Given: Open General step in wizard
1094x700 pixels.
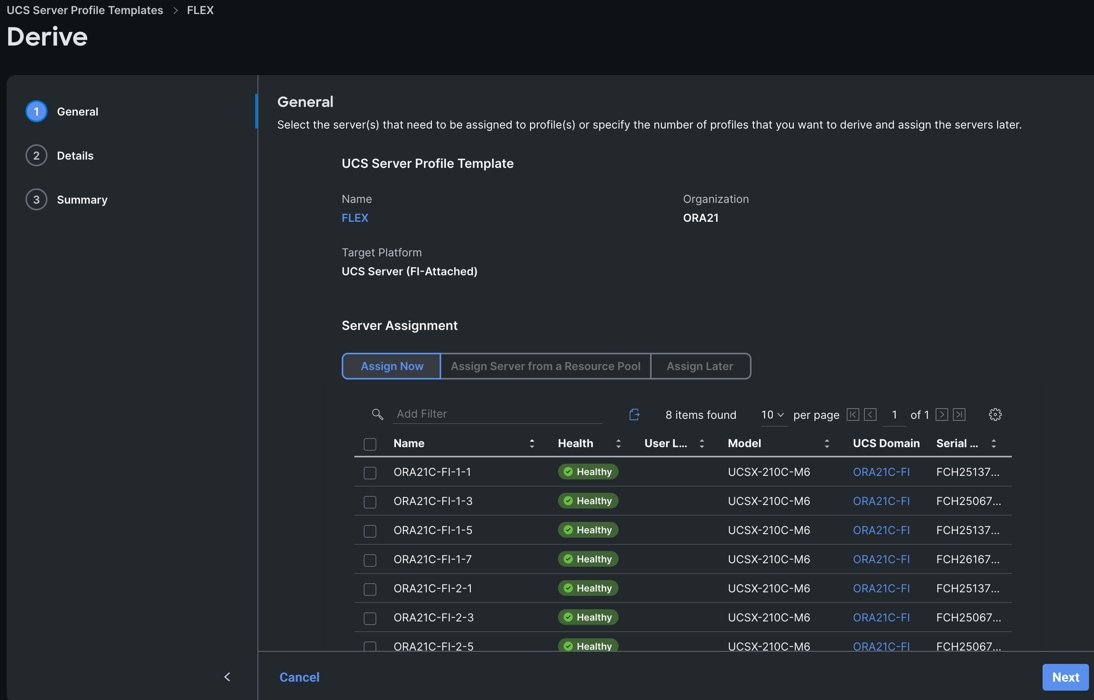Looking at the screenshot, I should pos(77,112).
